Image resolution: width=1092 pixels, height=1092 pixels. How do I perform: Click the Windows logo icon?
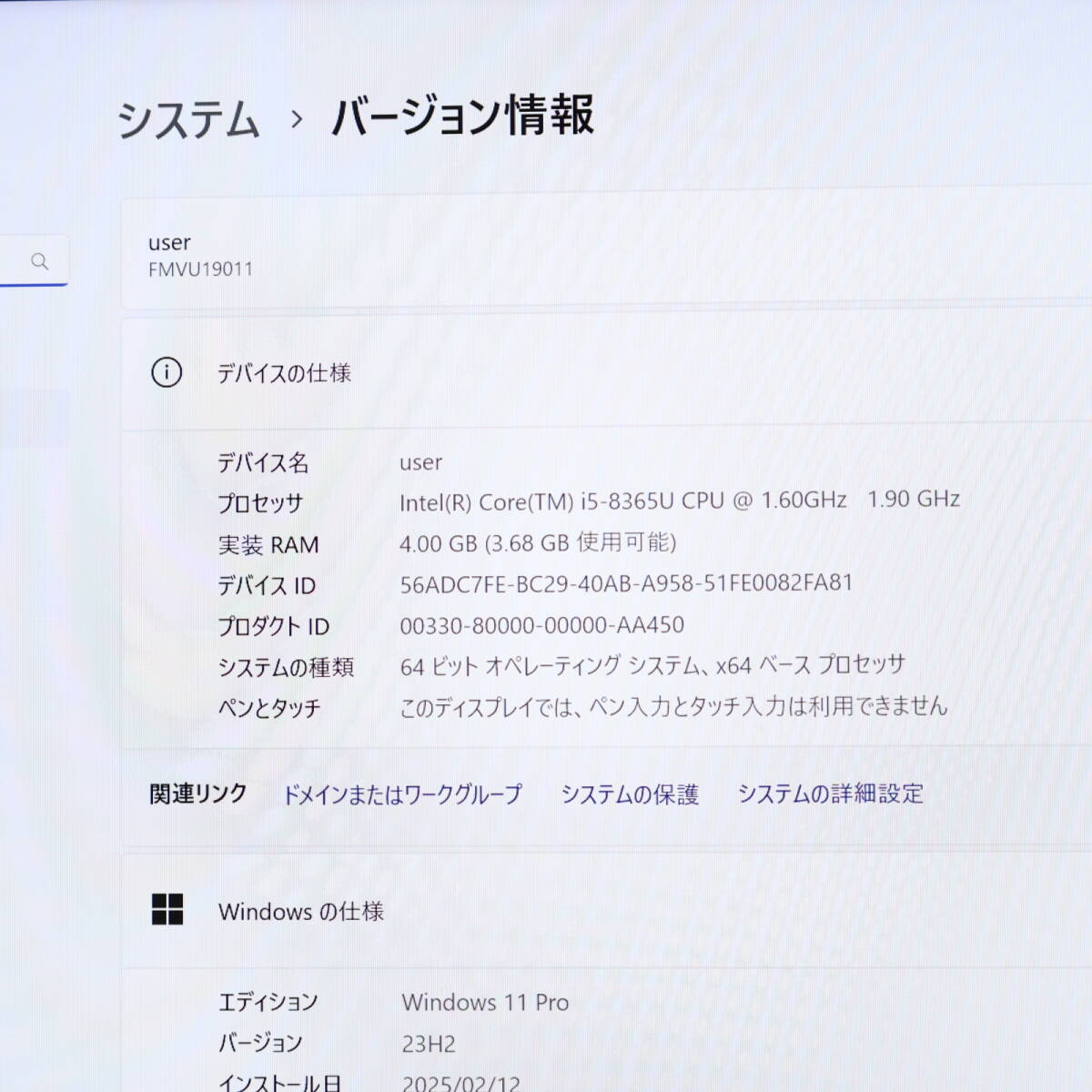[167, 909]
